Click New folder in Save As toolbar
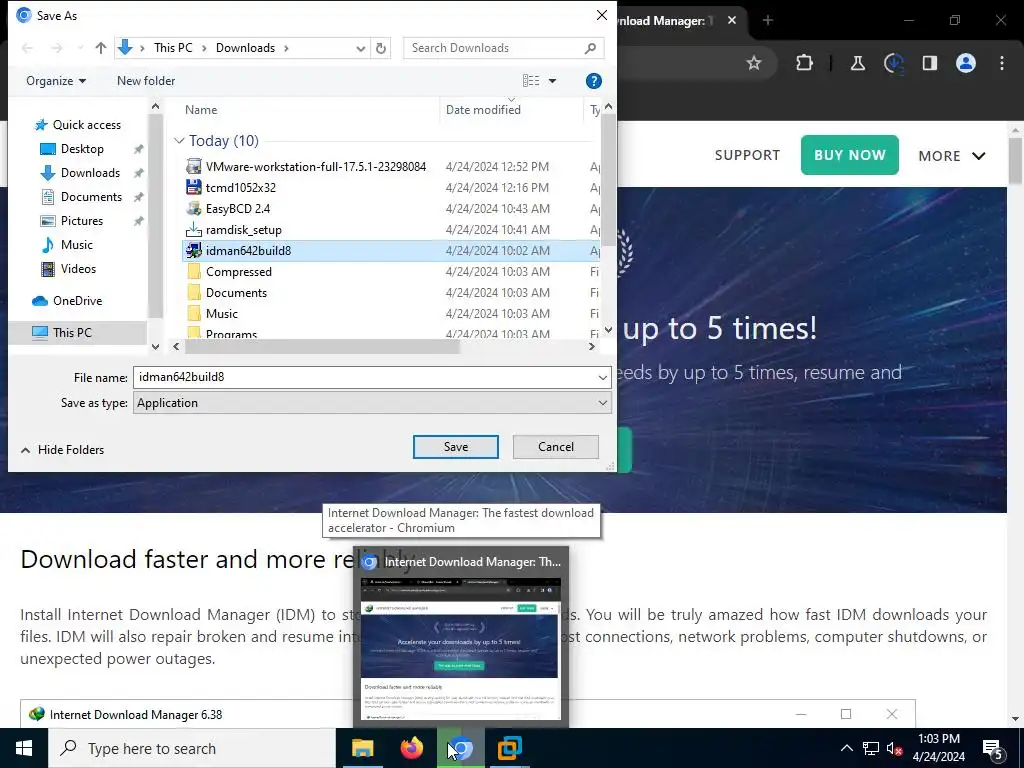 (146, 81)
